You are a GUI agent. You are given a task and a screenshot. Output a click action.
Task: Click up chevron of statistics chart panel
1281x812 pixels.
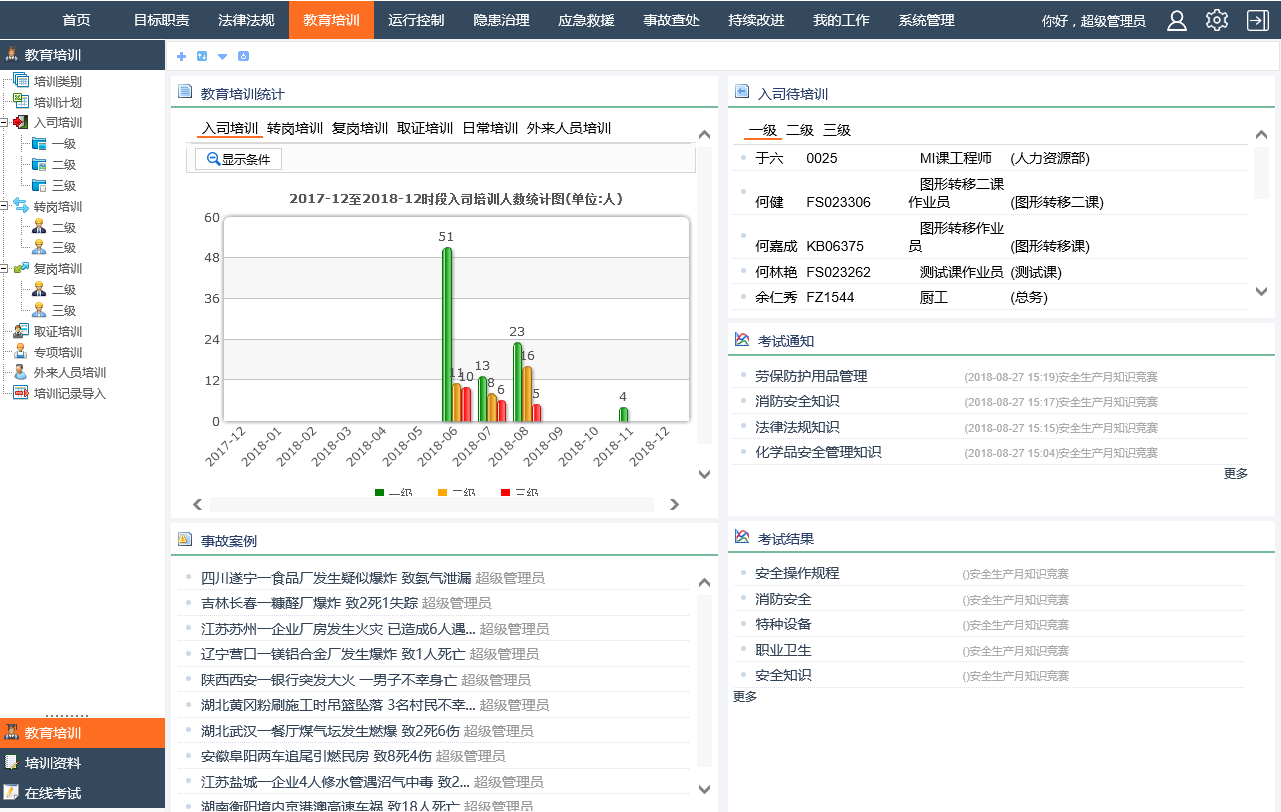click(x=704, y=134)
